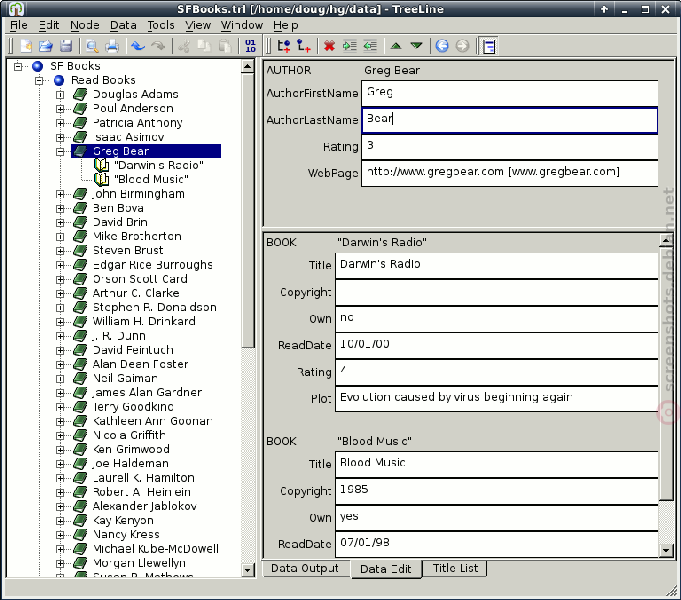Click the Save floppy-disk icon

[x=66, y=46]
